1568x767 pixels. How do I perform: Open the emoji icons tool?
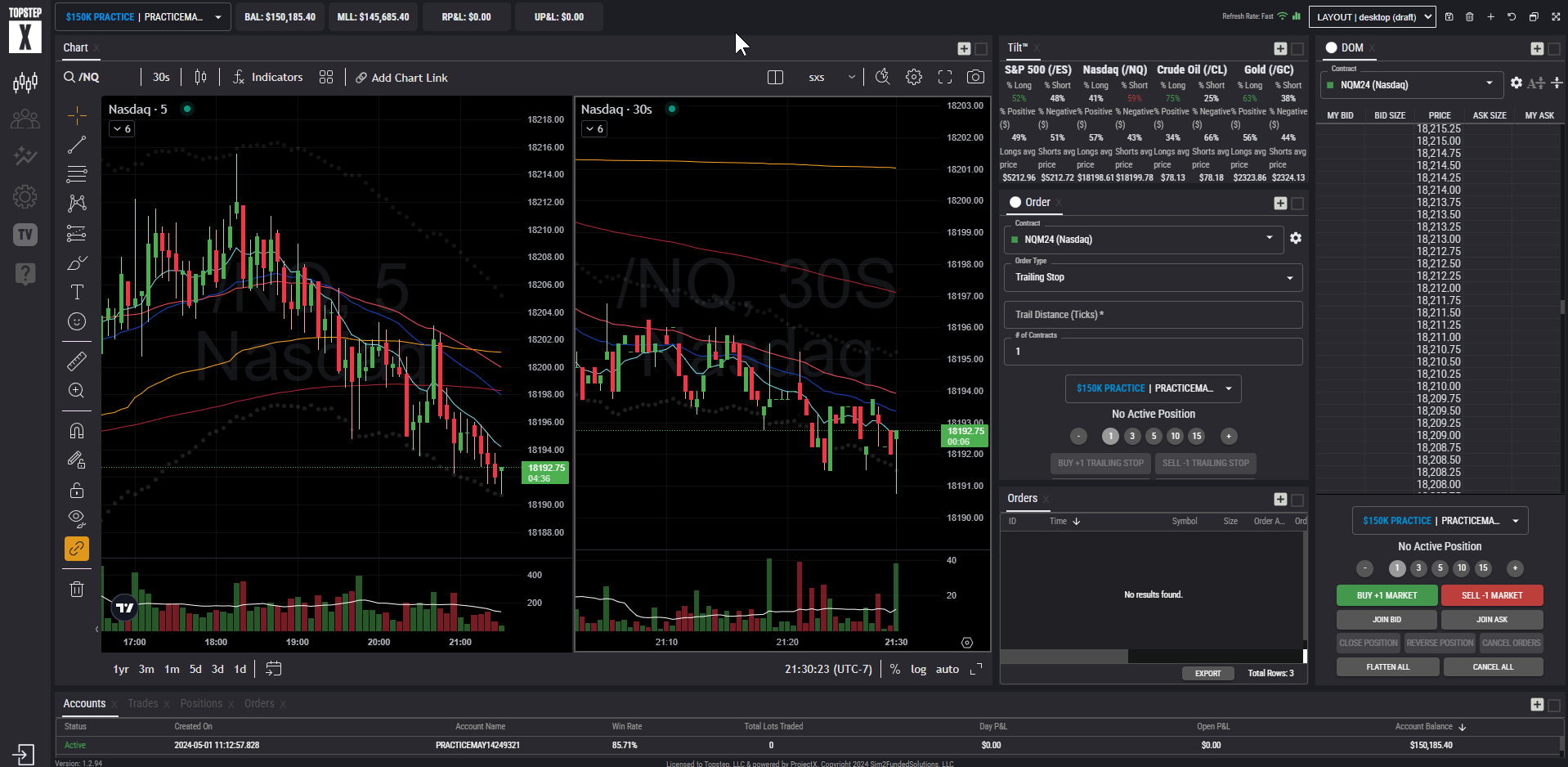tap(77, 321)
